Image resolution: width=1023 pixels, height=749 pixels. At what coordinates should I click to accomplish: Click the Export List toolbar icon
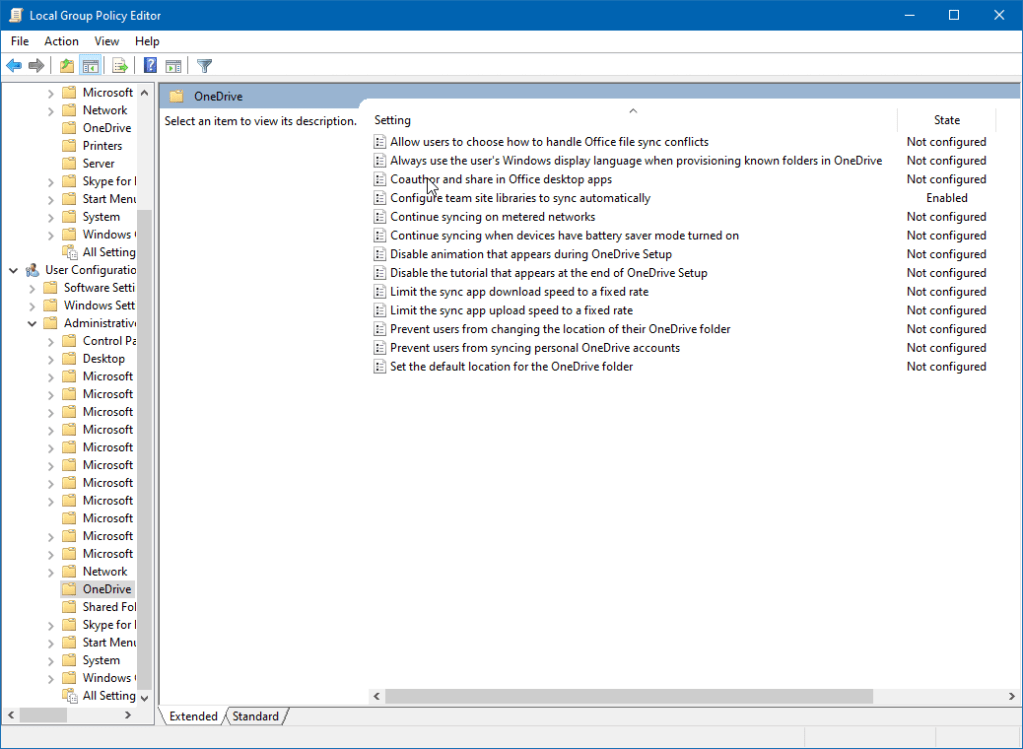tap(119, 65)
